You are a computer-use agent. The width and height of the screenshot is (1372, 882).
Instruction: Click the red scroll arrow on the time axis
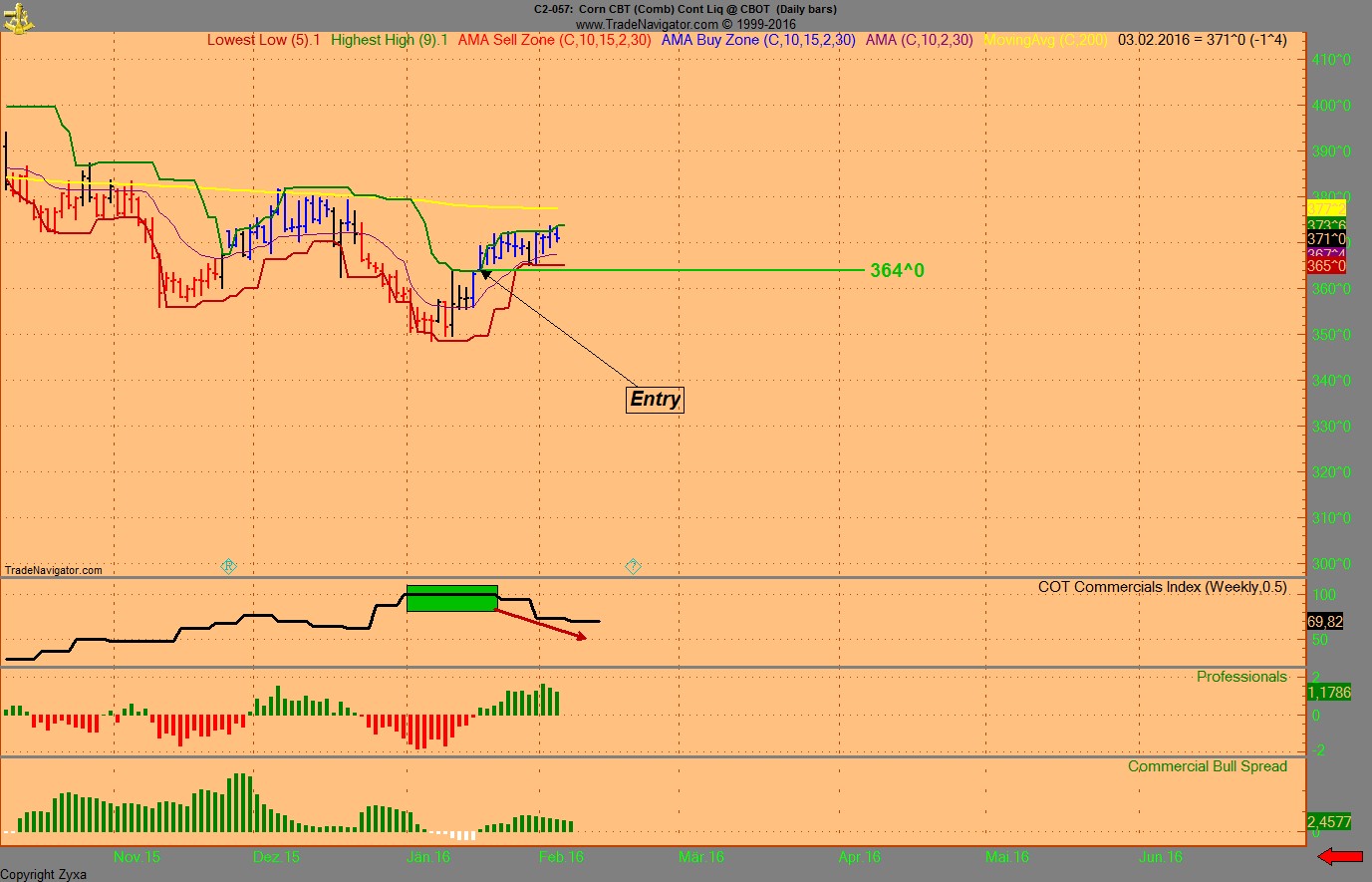point(1340,855)
